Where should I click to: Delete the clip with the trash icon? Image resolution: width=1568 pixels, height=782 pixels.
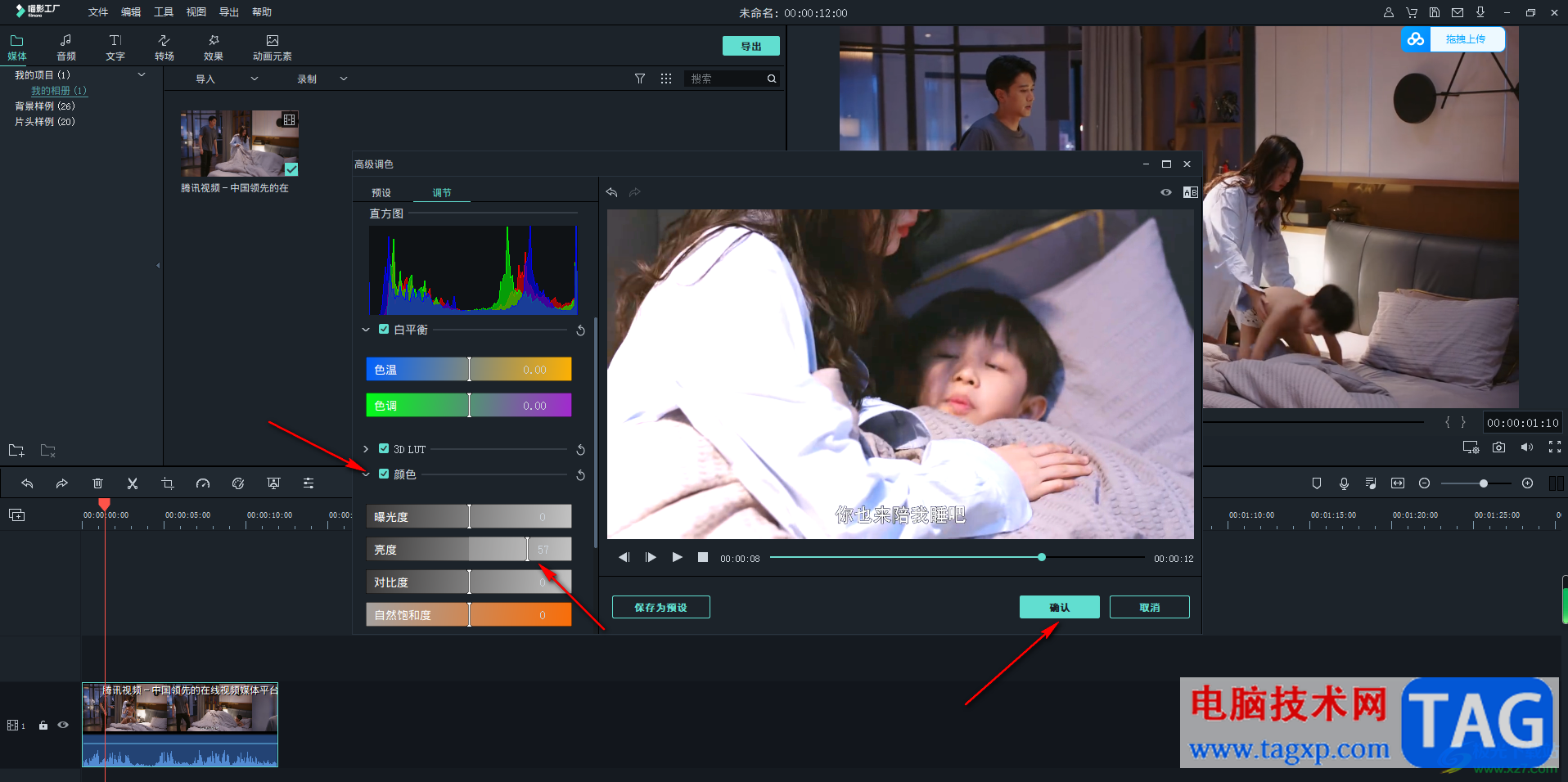(97, 483)
